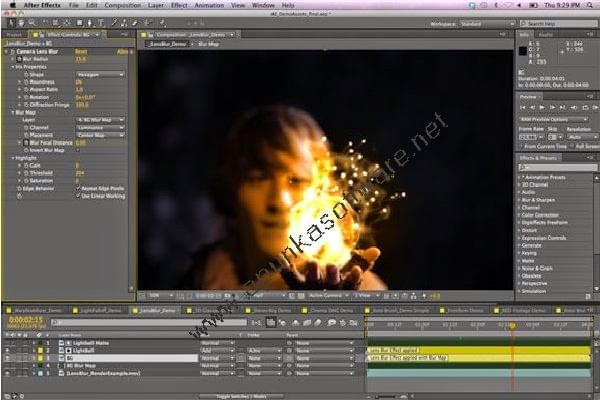
Task: Toggle the Invert Blur Map checkbox
Action: pos(78,150)
